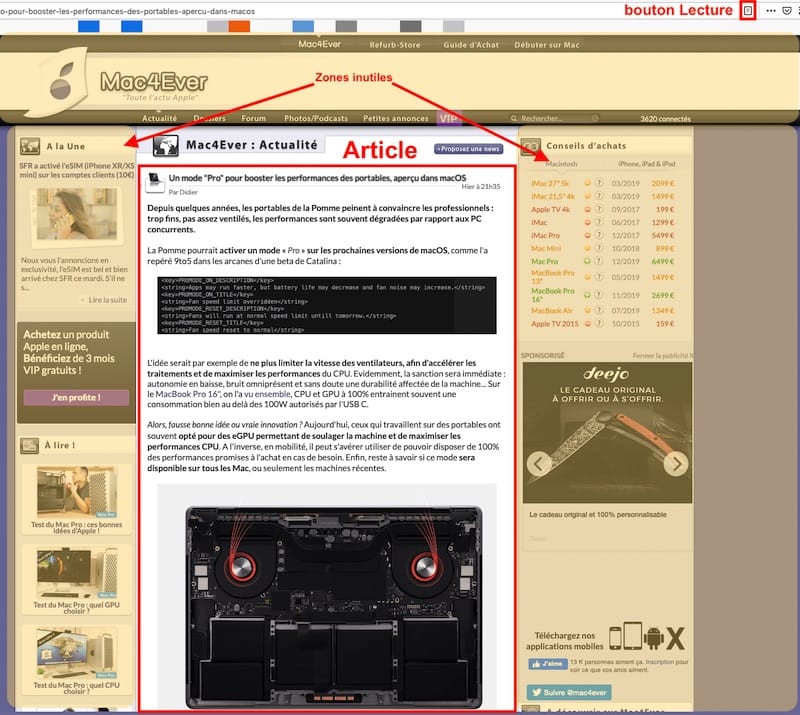Go to the Petites annonces navigation item
800x715 pixels.
tap(396, 118)
